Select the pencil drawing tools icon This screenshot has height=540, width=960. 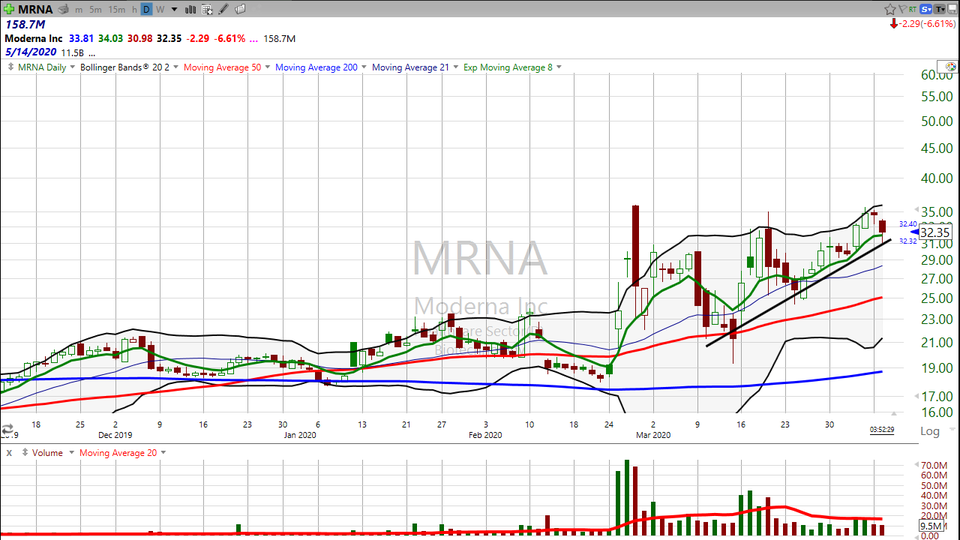(x=223, y=9)
